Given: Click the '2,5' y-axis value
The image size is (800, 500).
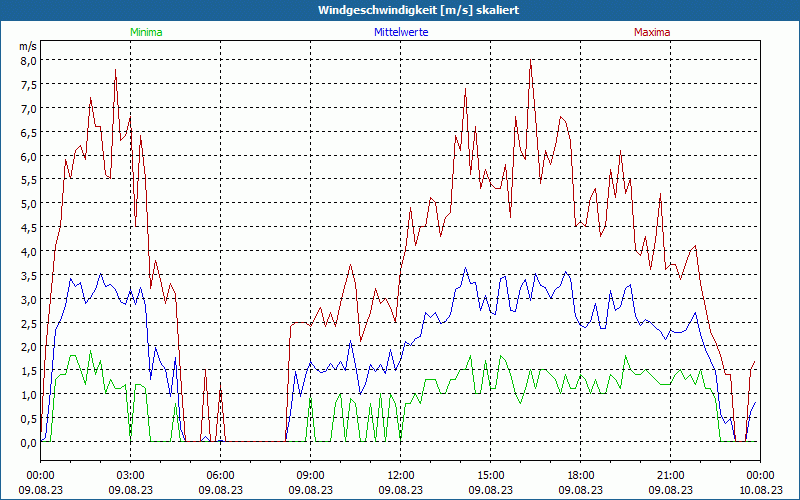Looking at the screenshot, I should [x=29, y=323].
